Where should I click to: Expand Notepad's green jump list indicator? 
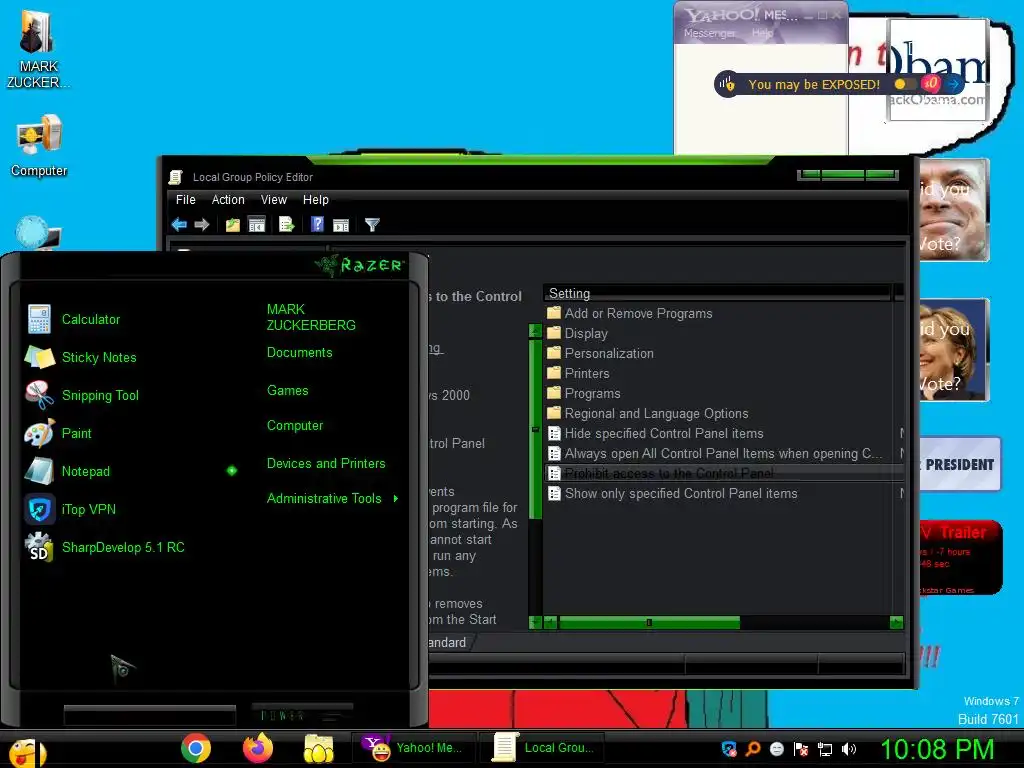click(x=232, y=470)
